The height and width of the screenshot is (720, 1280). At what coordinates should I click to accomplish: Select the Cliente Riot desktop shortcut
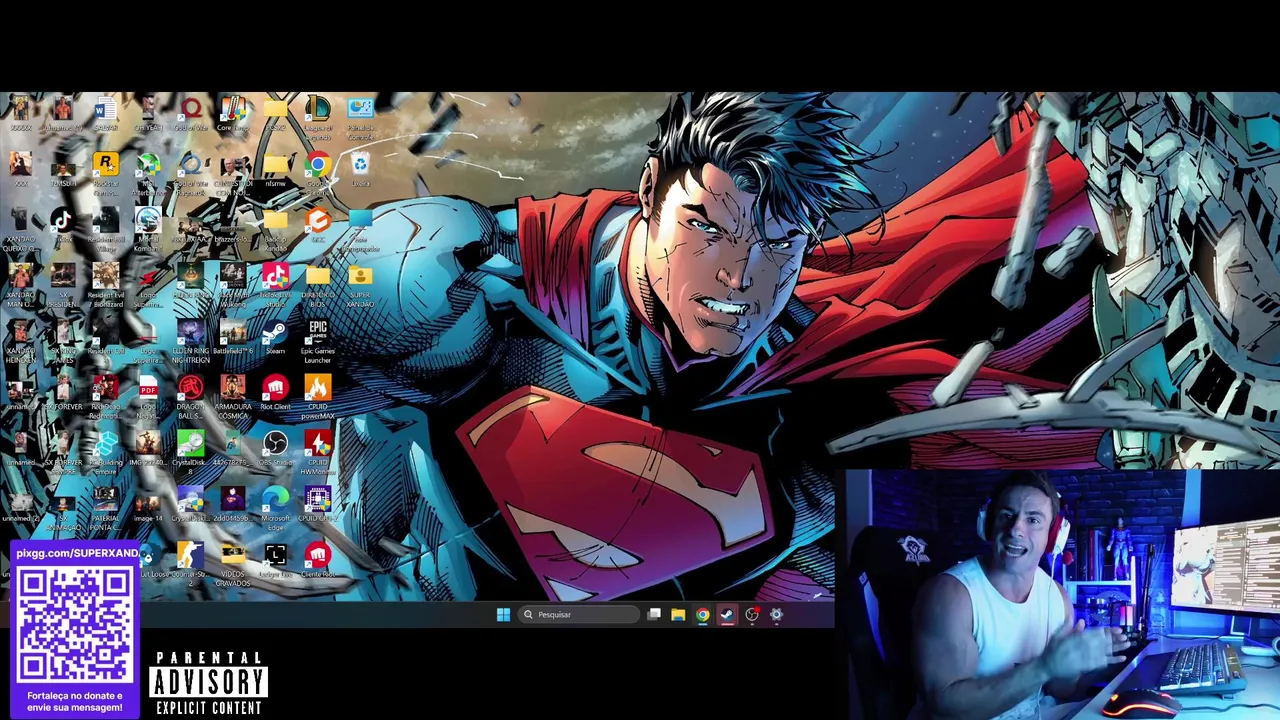pos(318,561)
